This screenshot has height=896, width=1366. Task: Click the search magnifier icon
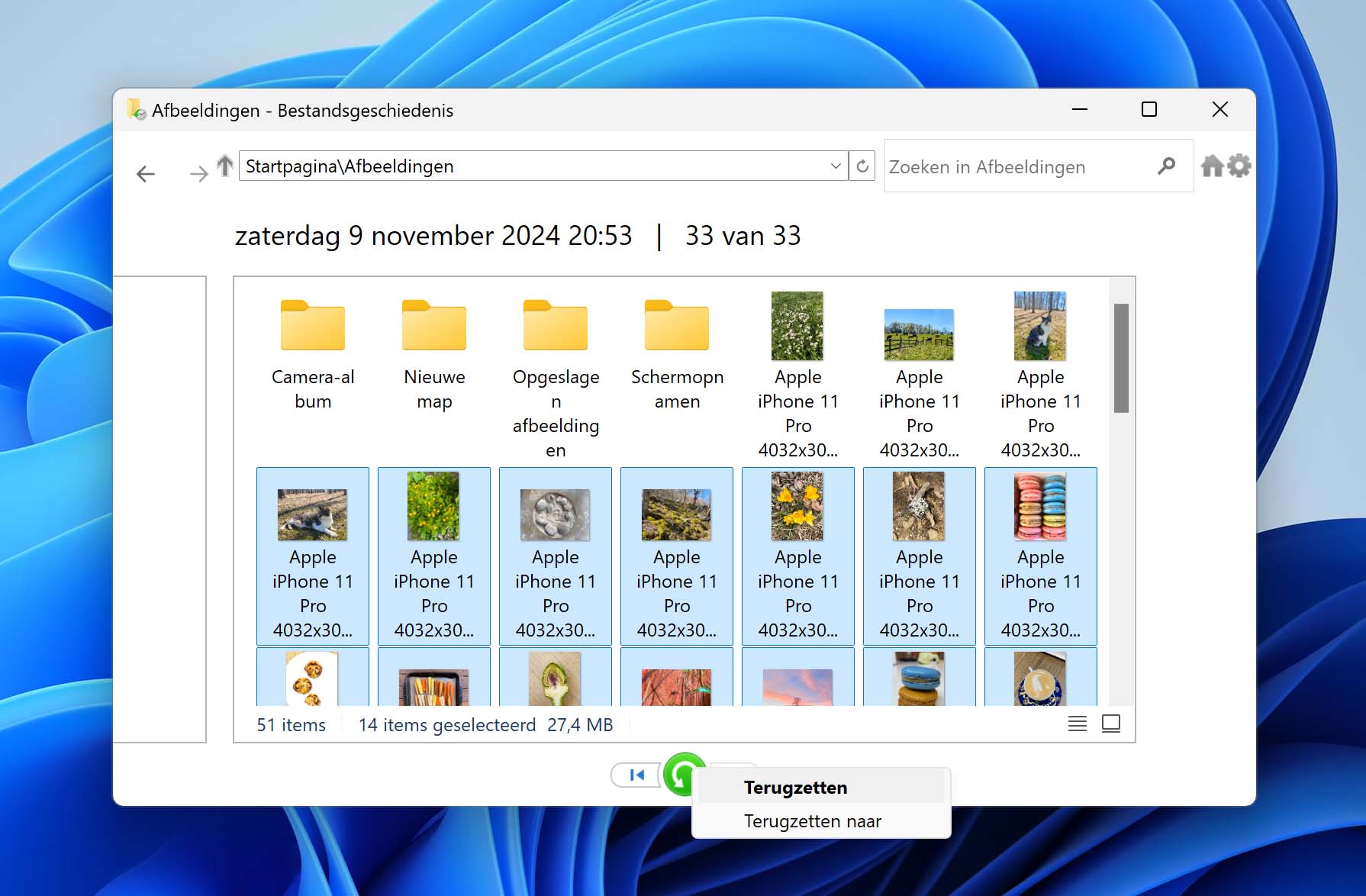[x=1166, y=166]
